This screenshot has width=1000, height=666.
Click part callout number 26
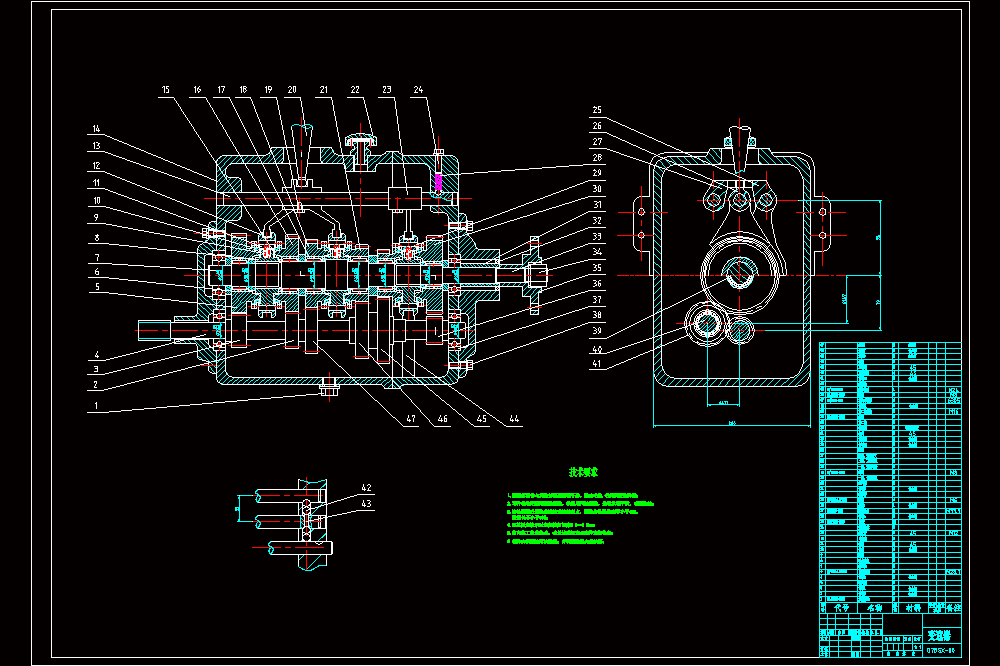pyautogui.click(x=597, y=126)
